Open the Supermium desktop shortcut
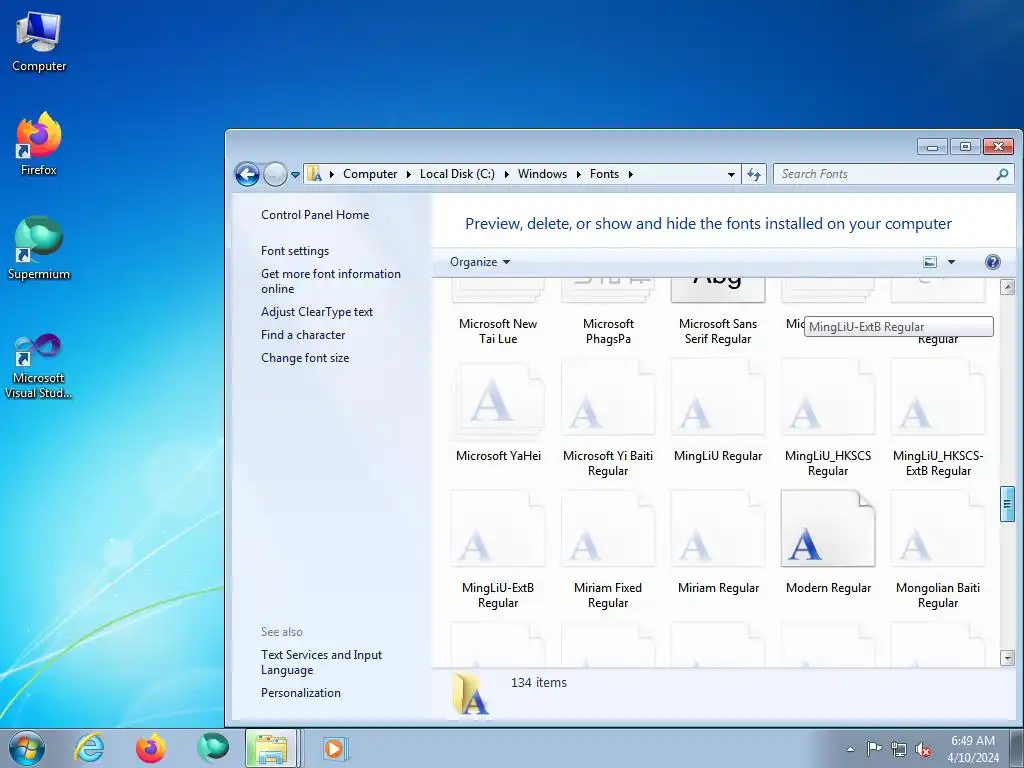Screen dimensions: 1024x768 click(x=39, y=248)
